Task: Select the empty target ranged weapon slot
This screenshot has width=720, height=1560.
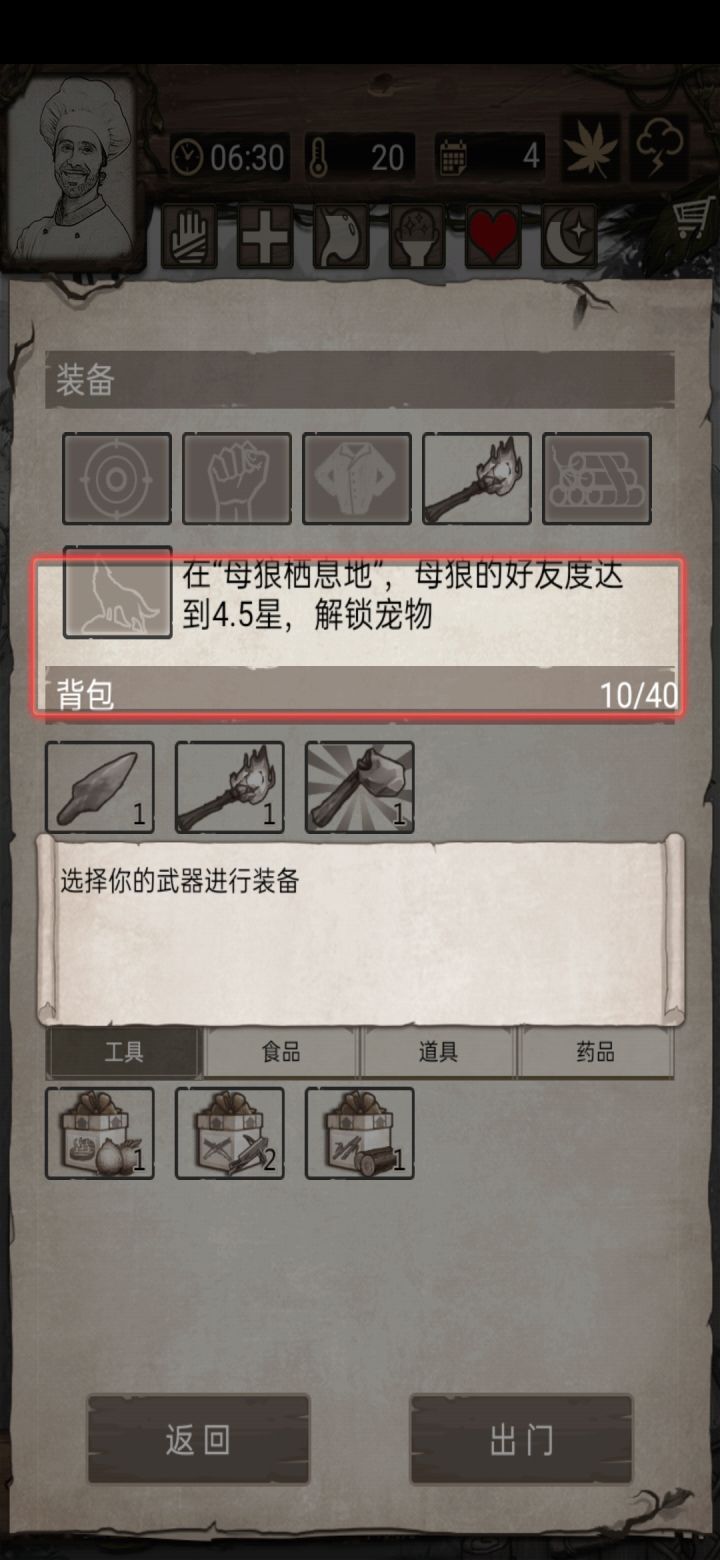Action: 117,478
